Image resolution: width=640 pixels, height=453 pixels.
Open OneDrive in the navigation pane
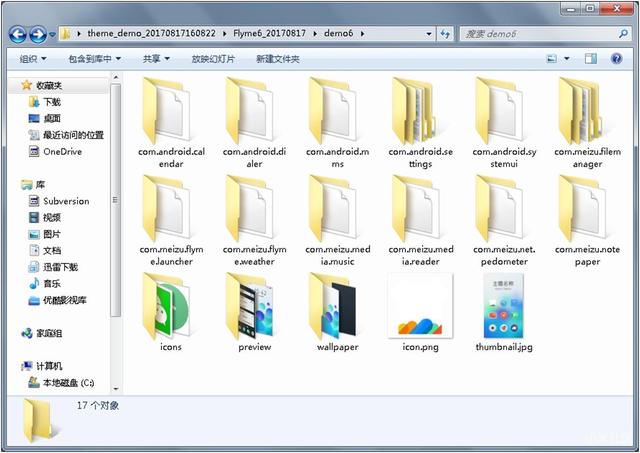[x=62, y=151]
